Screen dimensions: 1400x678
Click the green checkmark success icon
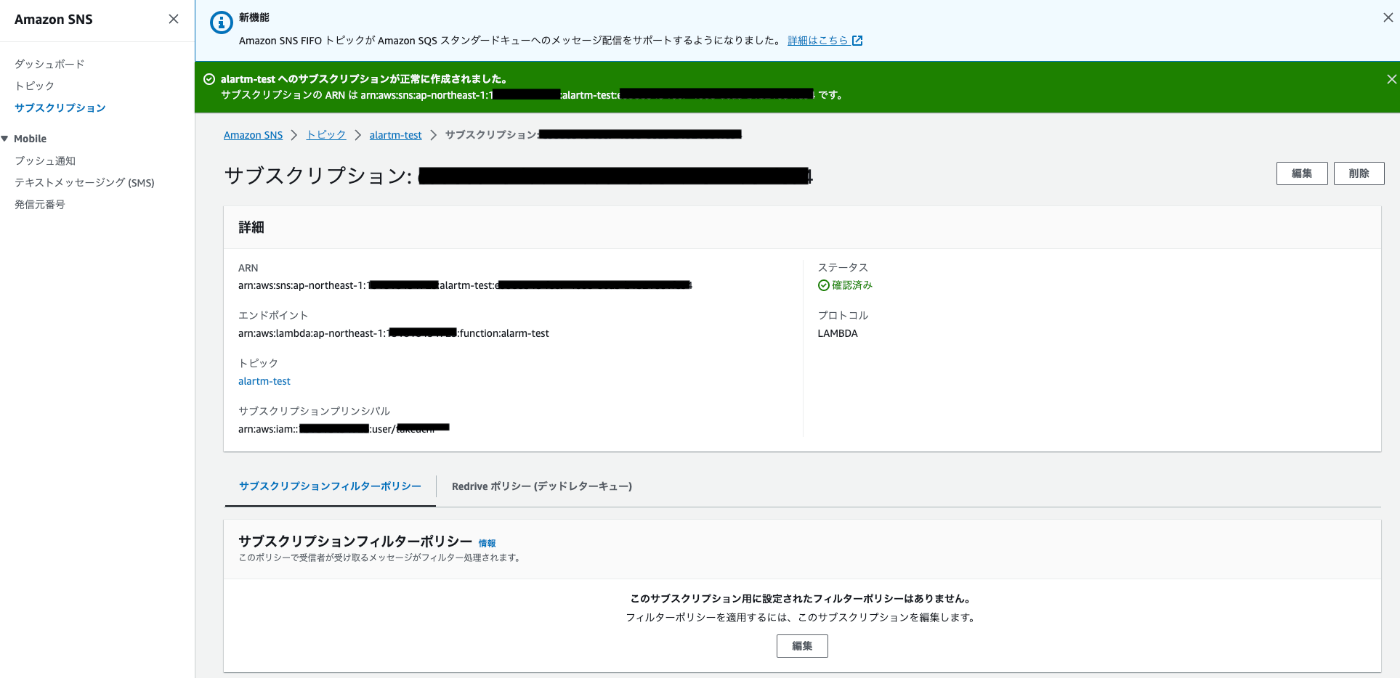pyautogui.click(x=209, y=79)
